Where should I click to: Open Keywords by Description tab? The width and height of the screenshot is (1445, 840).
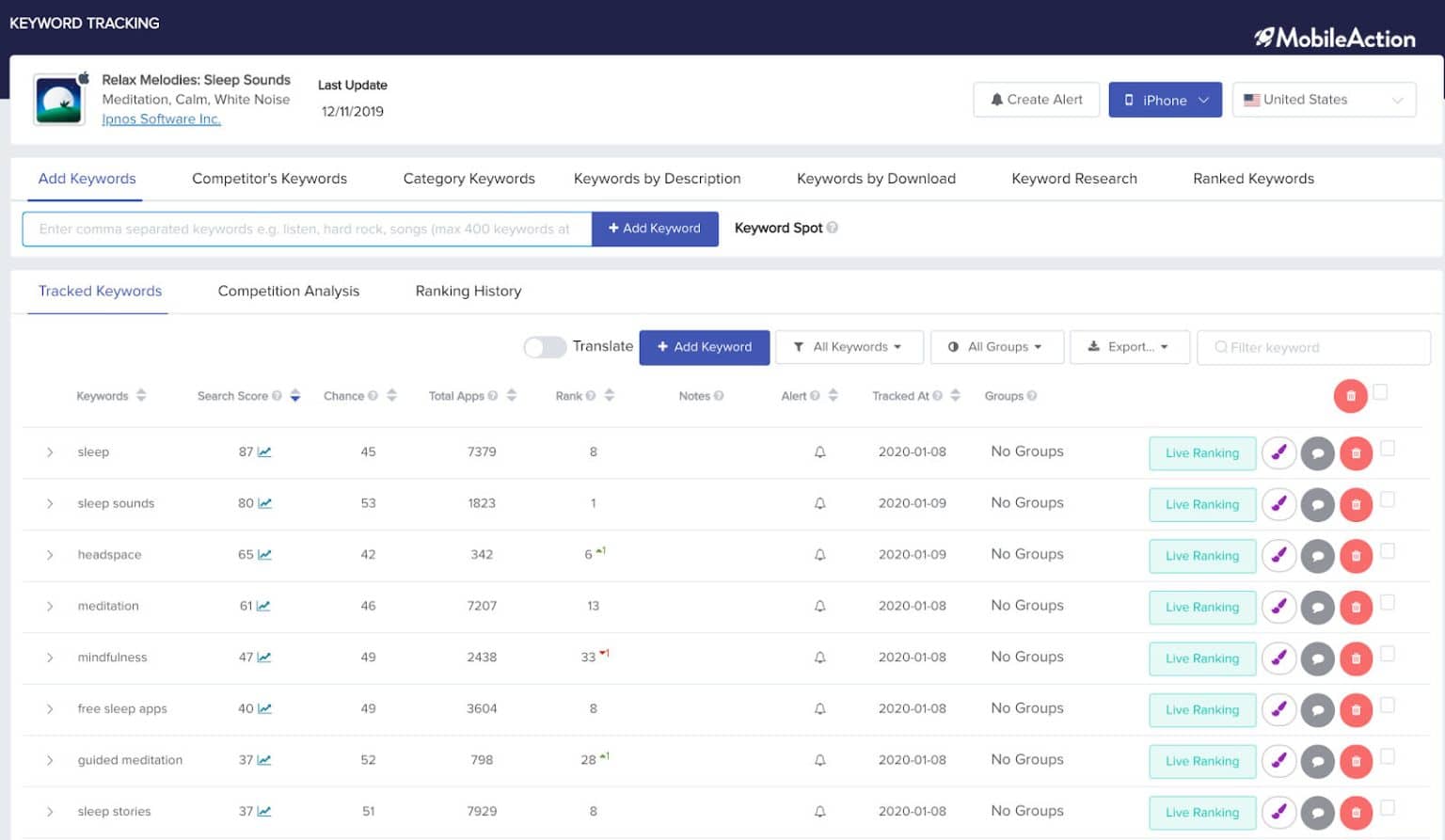point(657,179)
